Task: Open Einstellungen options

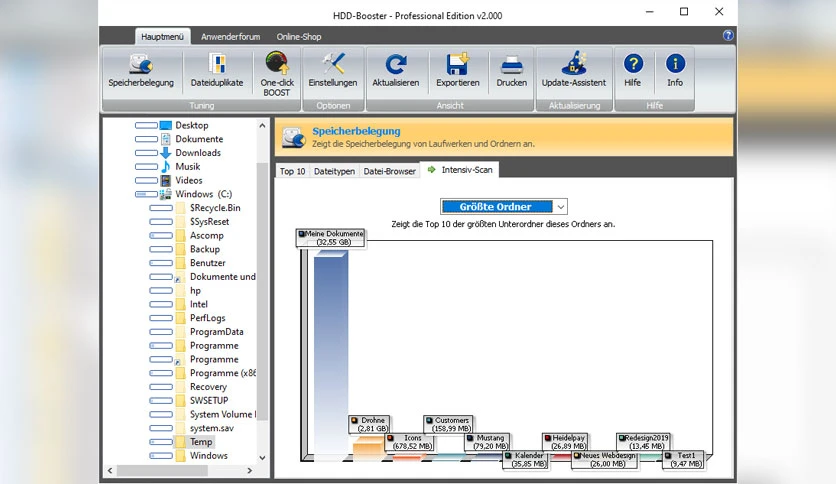Action: pyautogui.click(x=333, y=71)
